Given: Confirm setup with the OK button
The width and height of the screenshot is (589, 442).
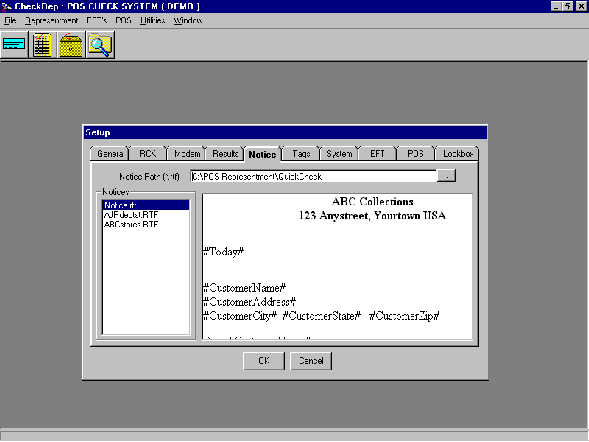Looking at the screenshot, I should [x=264, y=361].
